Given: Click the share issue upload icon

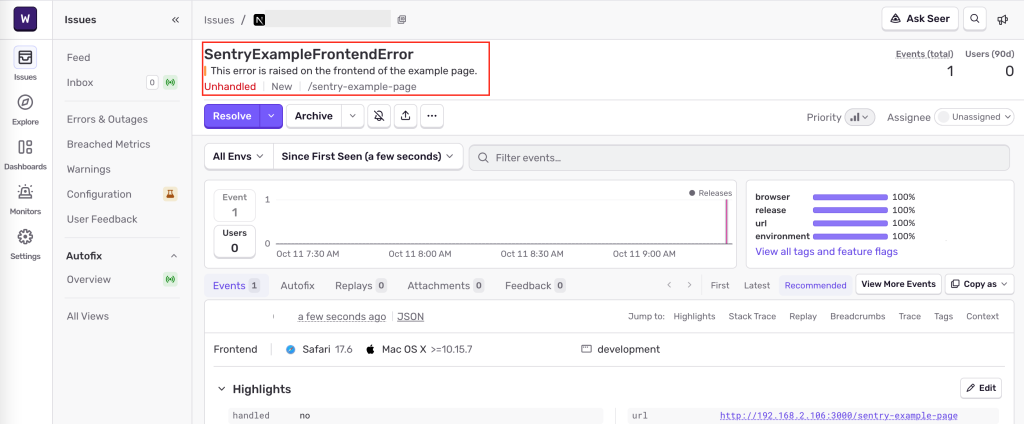Looking at the screenshot, I should pos(406,116).
